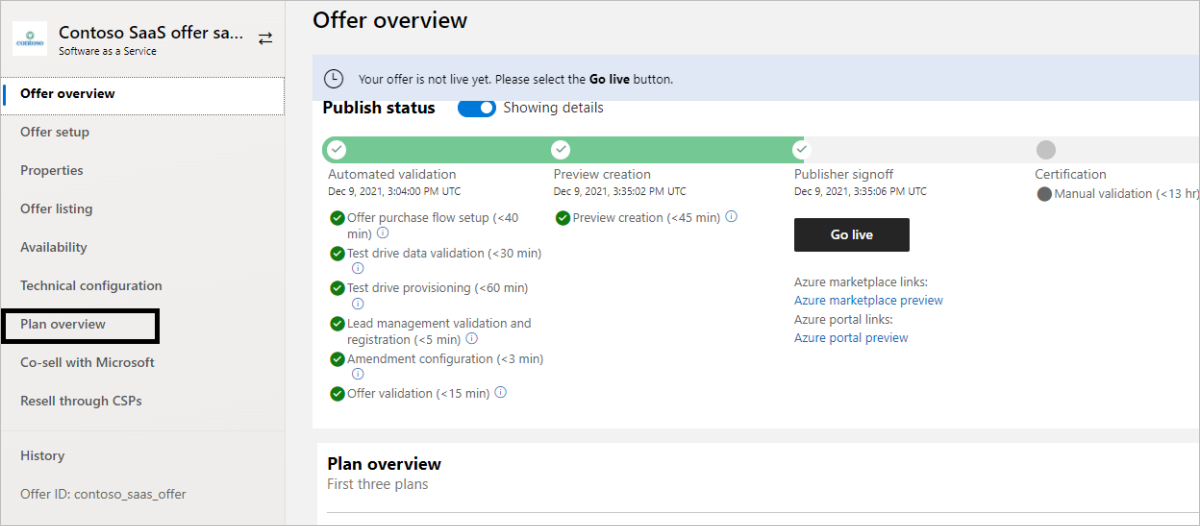Click info icon next to Offer validation

pos(501,393)
